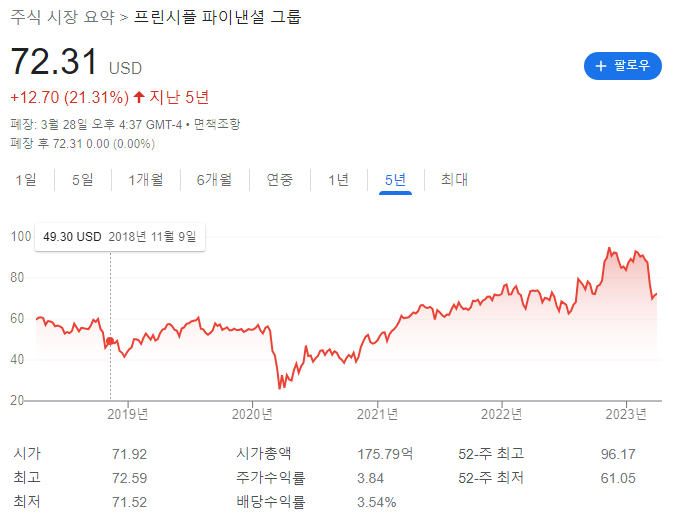Click the 폐장 후 72.31 after-hours text
676x522 pixels.
[83, 144]
